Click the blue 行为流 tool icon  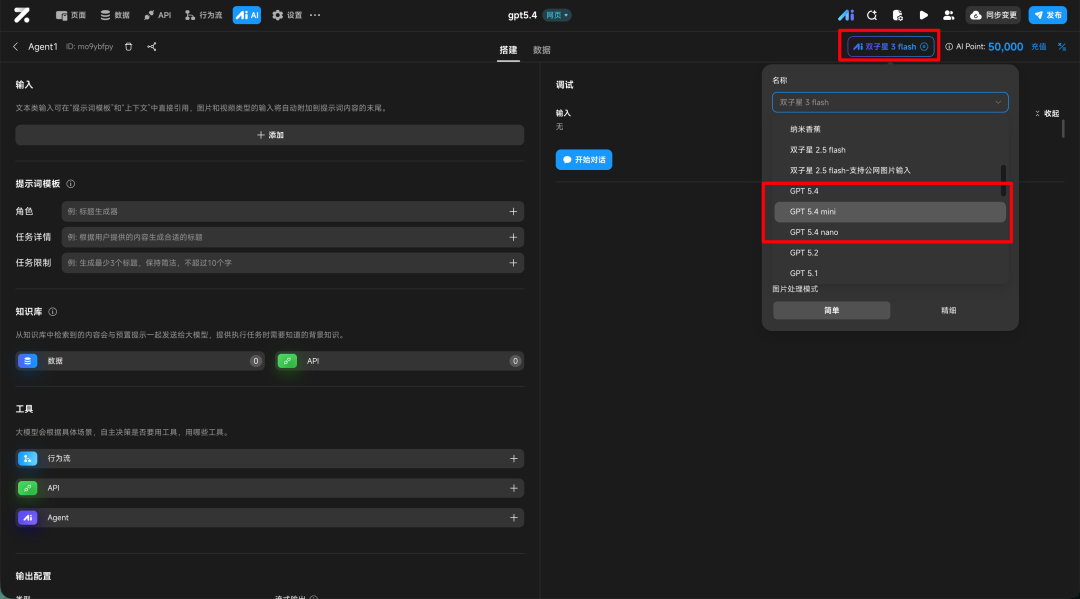(28, 459)
